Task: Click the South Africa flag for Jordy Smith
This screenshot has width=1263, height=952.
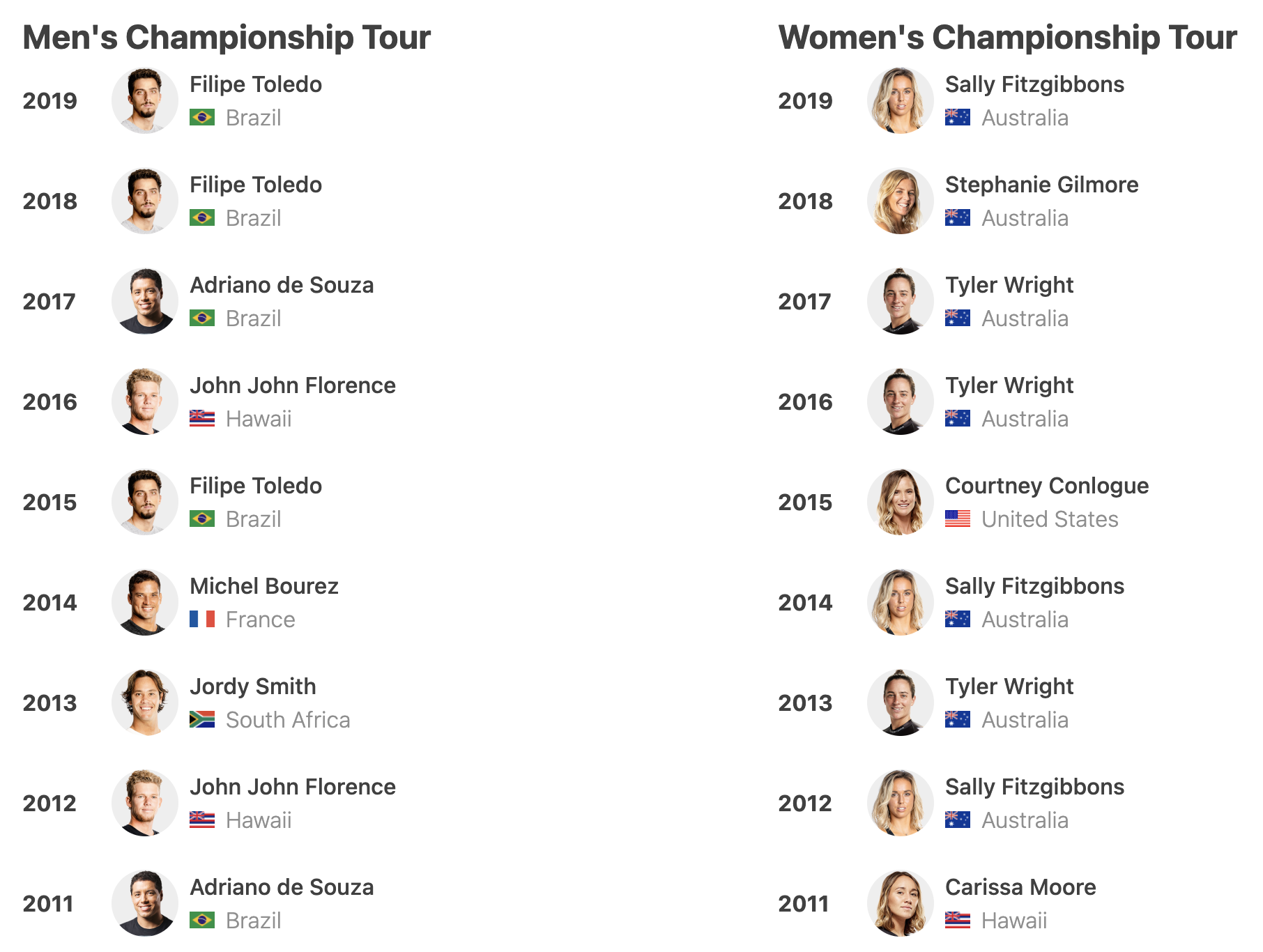Action: [x=202, y=719]
